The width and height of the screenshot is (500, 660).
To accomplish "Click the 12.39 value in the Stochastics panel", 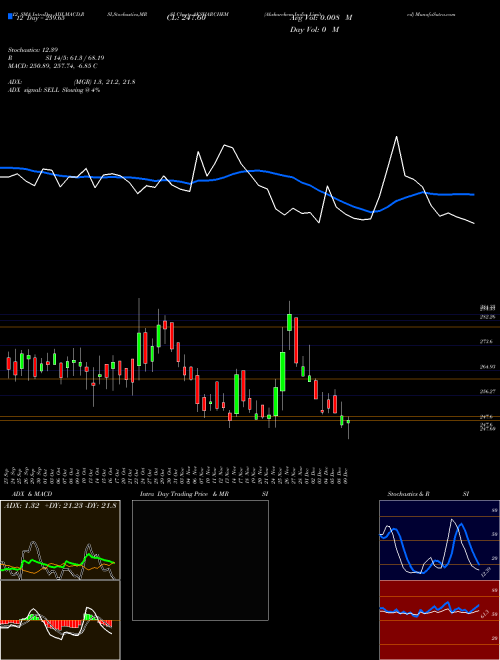I will coord(486,572).
